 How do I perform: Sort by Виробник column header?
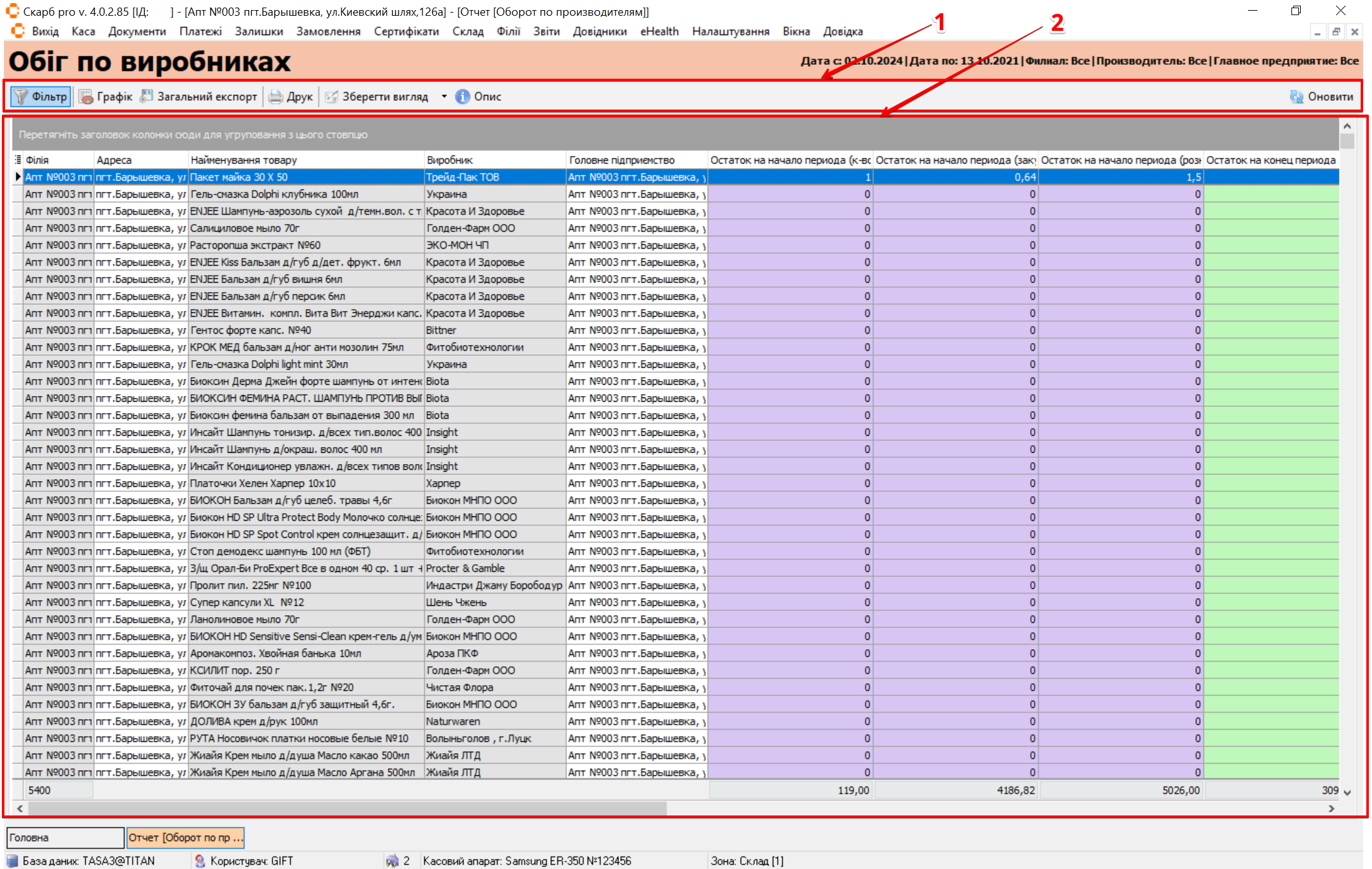pyautogui.click(x=494, y=160)
